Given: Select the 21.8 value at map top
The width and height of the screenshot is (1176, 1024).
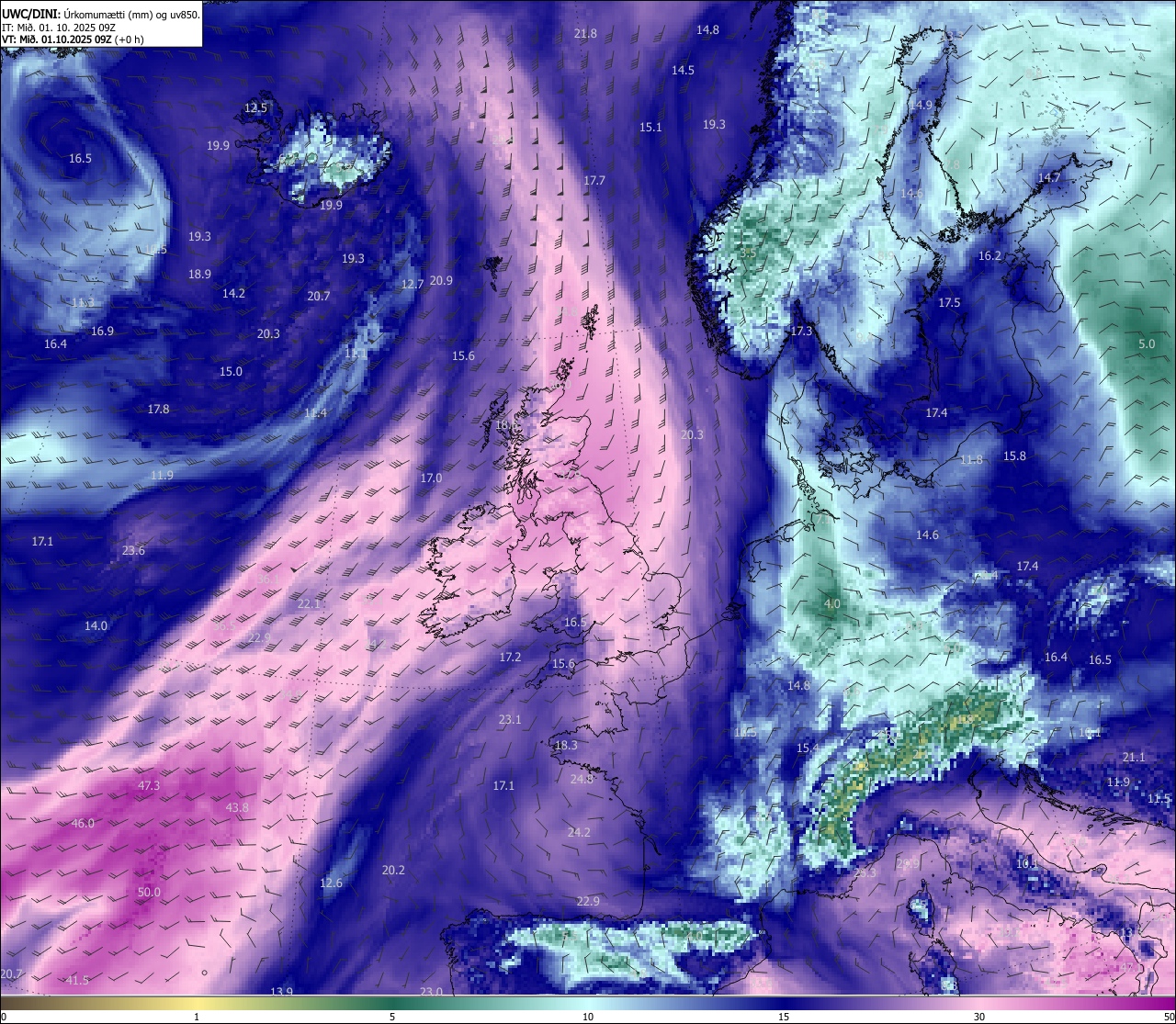Looking at the screenshot, I should pos(585,34).
